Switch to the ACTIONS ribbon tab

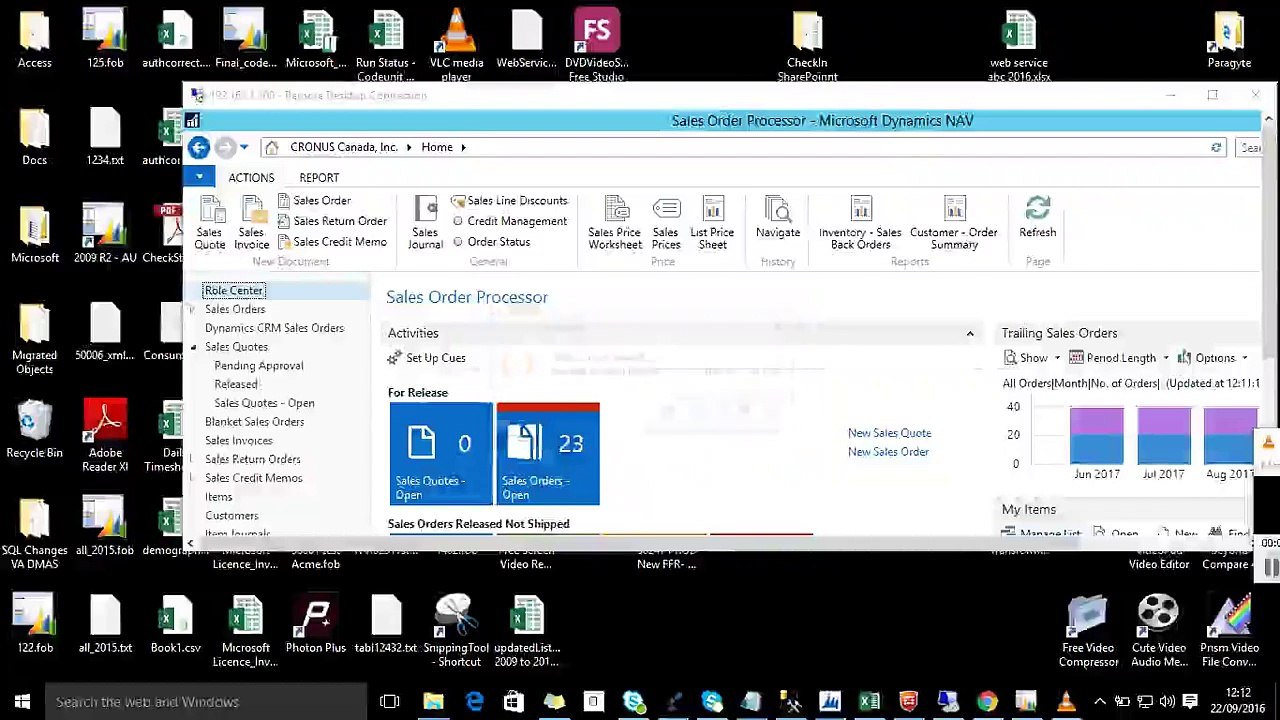pos(251,178)
